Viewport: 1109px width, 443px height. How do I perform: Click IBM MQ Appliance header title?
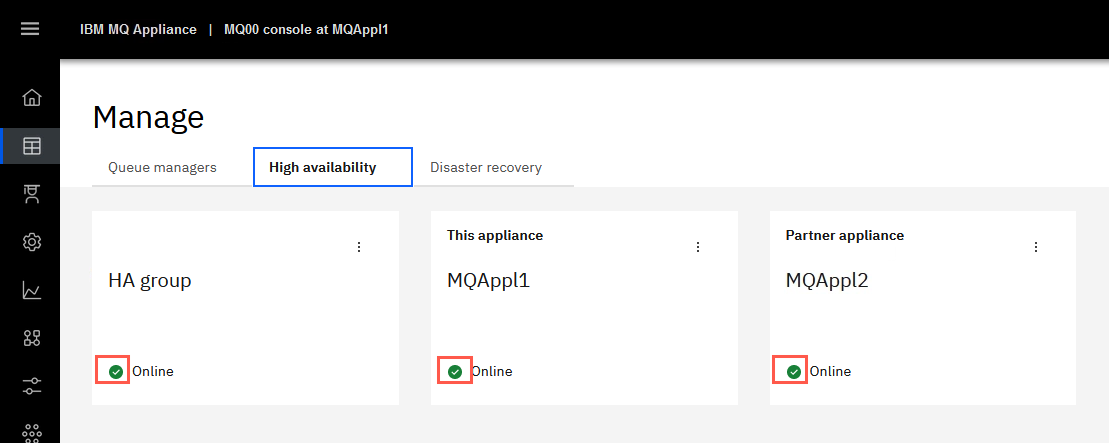click(x=139, y=30)
